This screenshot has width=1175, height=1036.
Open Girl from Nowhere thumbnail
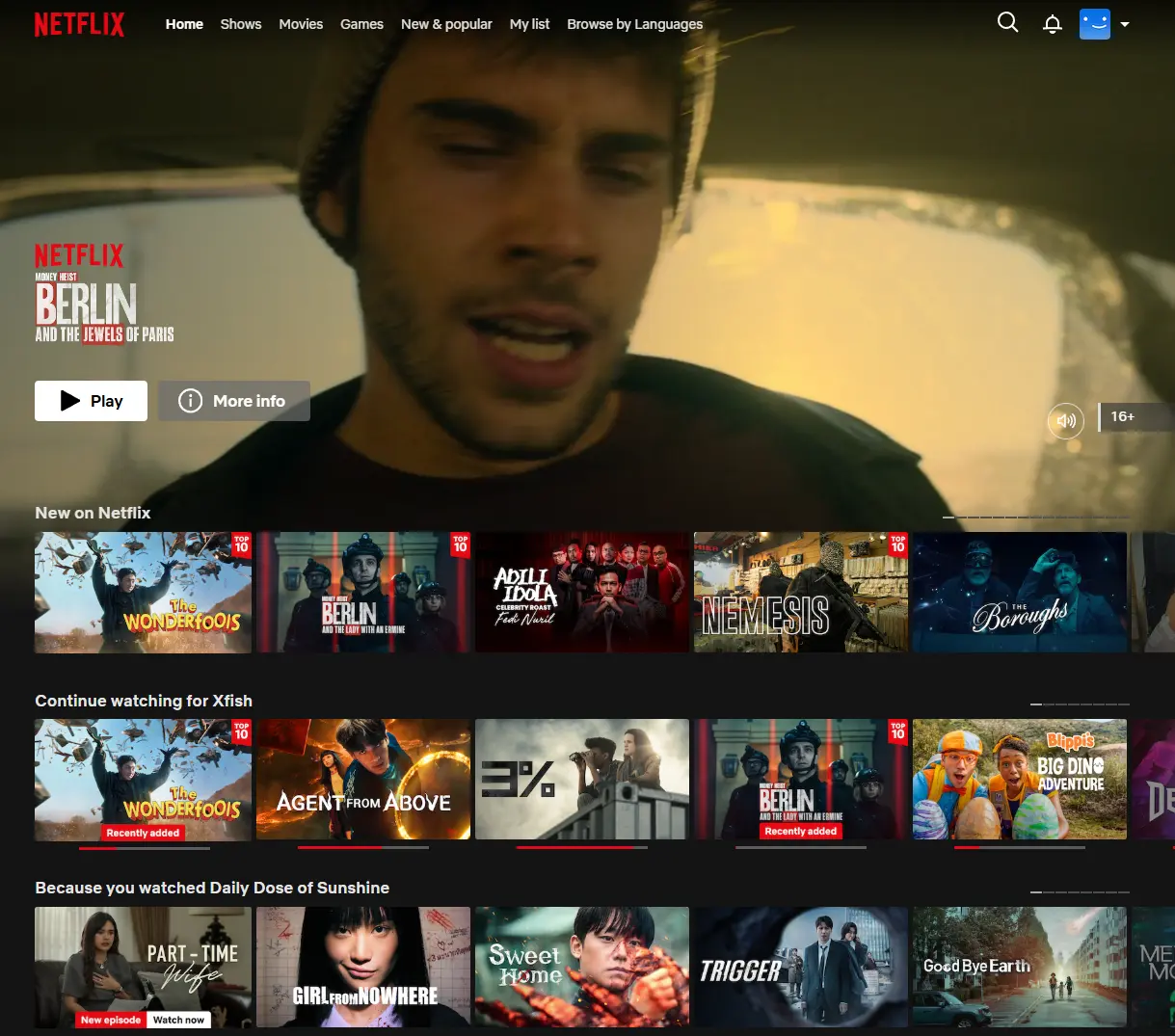point(363,967)
